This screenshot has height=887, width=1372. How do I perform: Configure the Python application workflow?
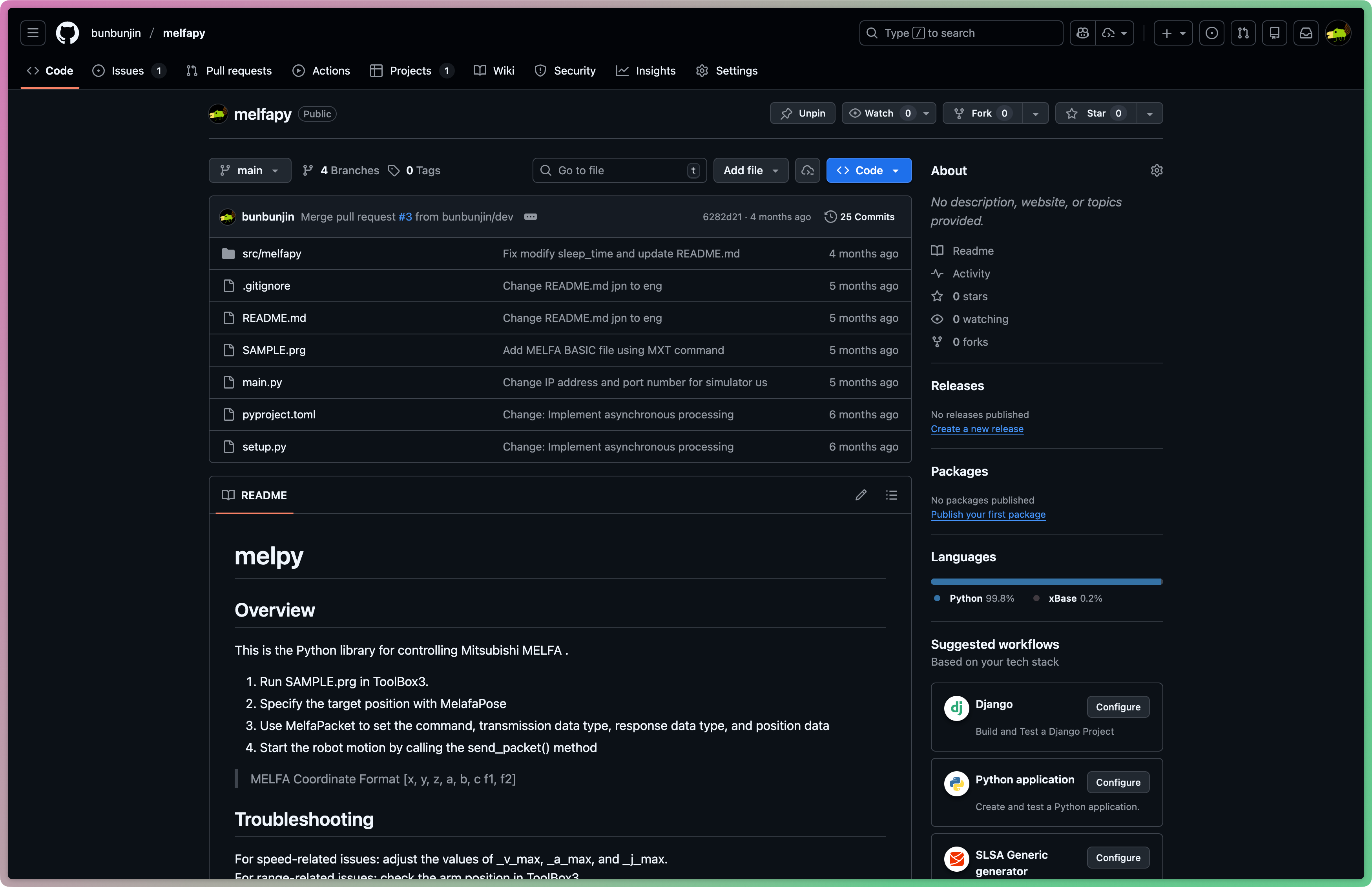point(1118,782)
